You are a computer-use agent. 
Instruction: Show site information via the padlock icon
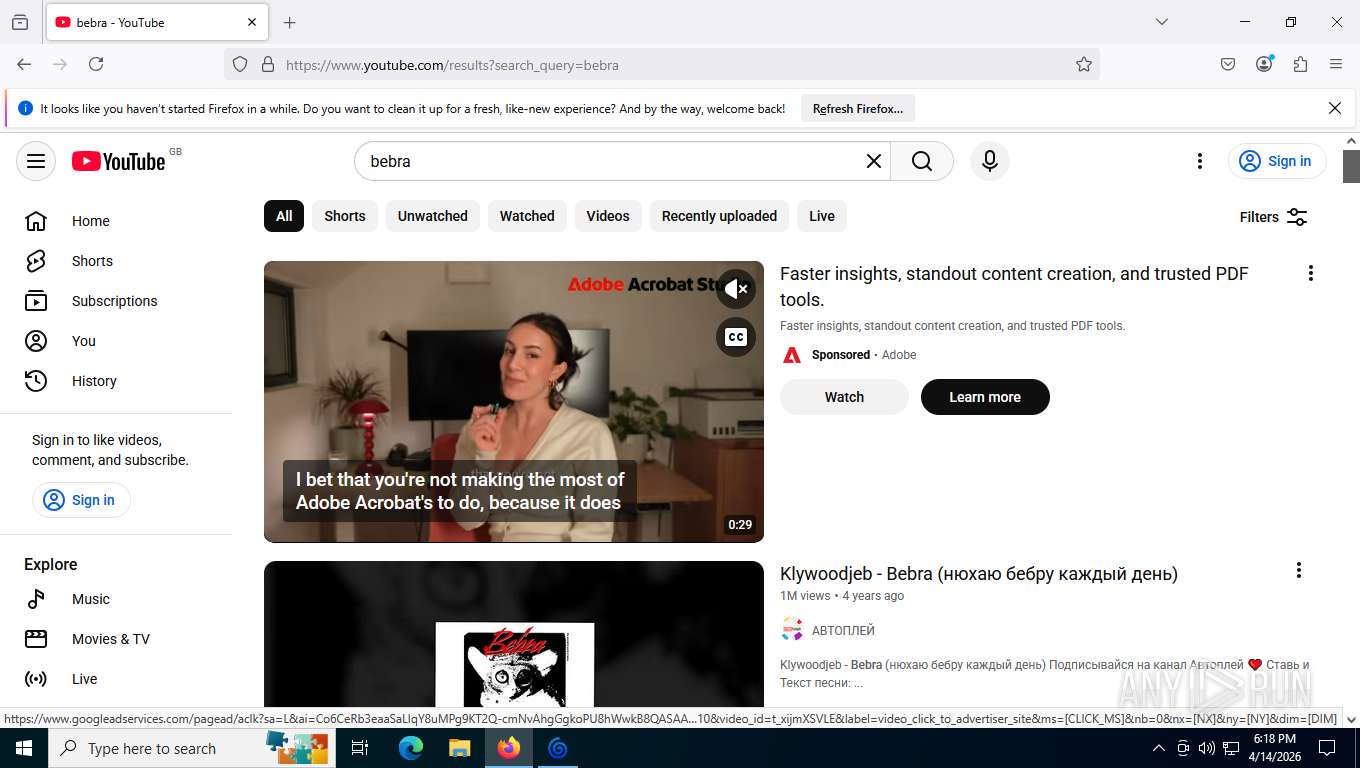tap(267, 65)
